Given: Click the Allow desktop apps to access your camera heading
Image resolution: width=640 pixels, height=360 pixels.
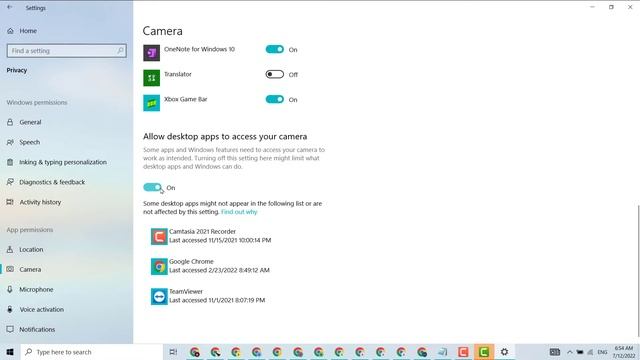Looking at the screenshot, I should point(225,136).
